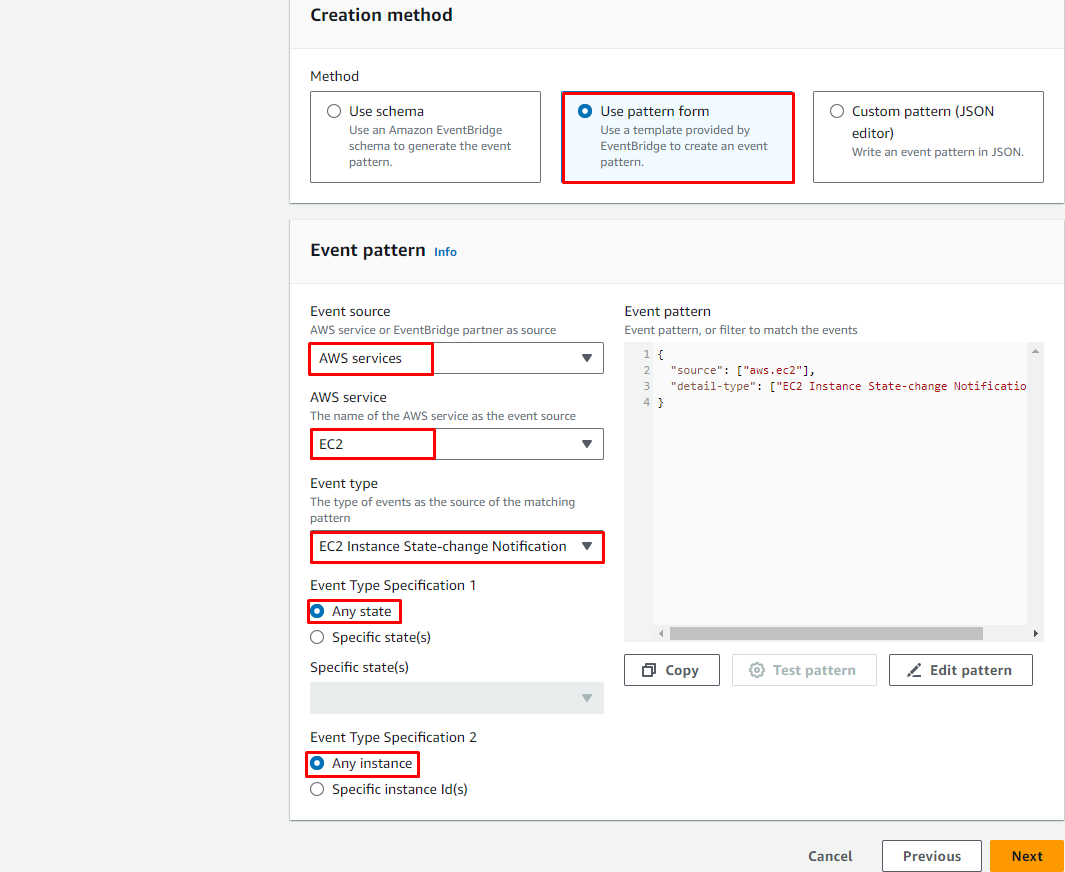Click the Next button

point(1026,856)
